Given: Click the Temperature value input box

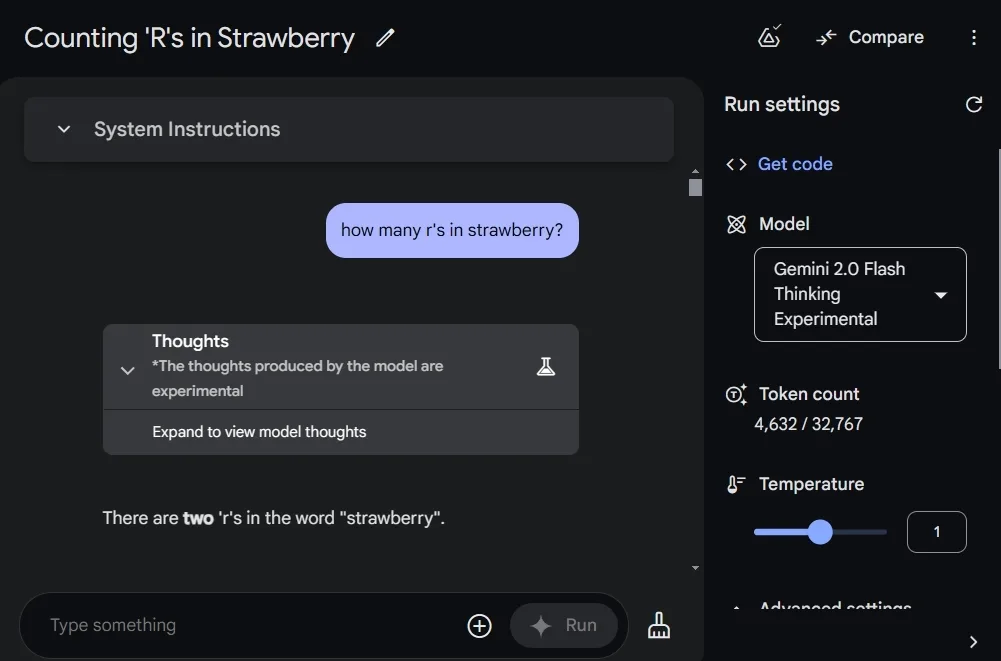Looking at the screenshot, I should click(937, 531).
